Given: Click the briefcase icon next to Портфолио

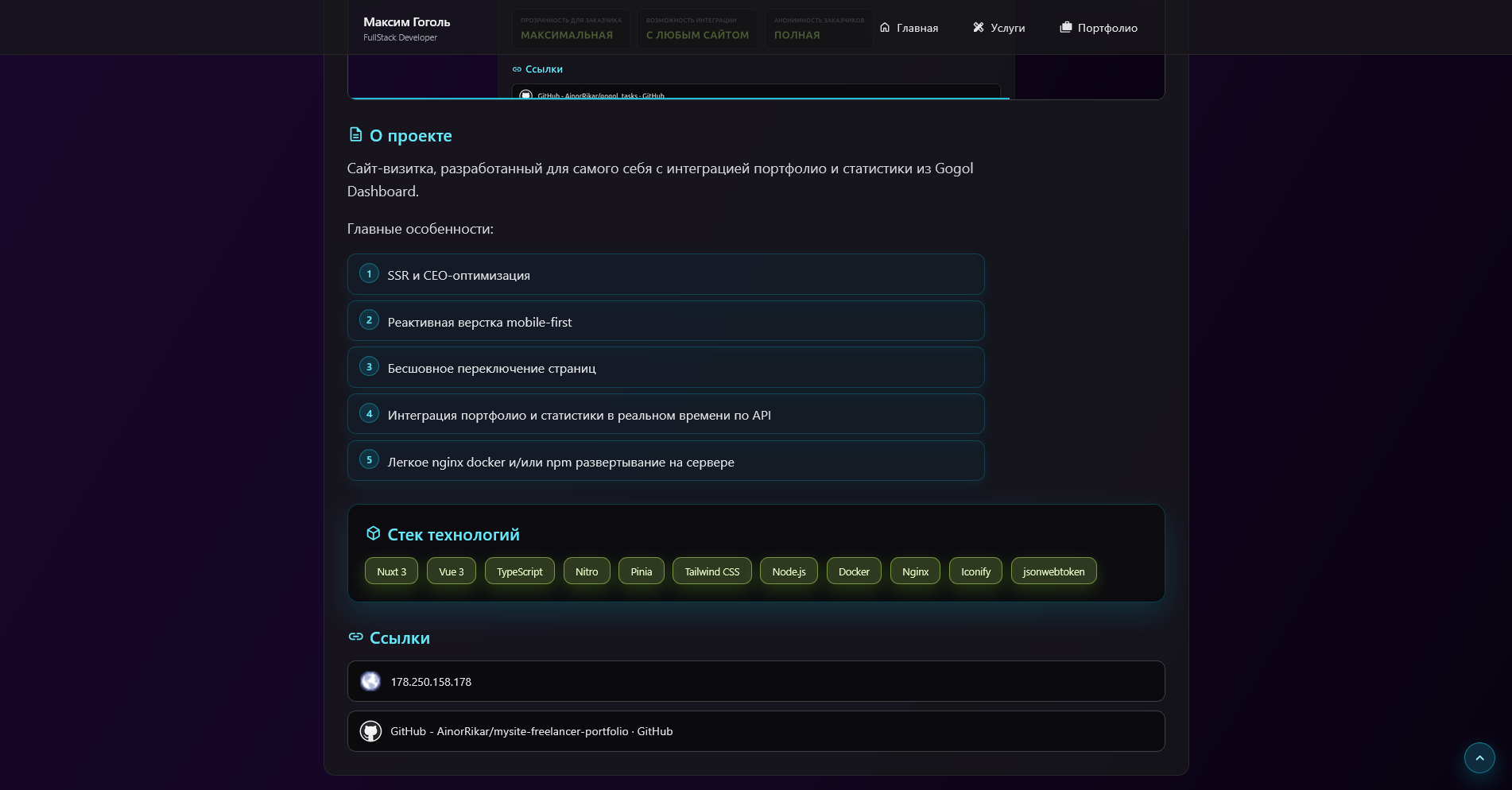Looking at the screenshot, I should point(1066,28).
